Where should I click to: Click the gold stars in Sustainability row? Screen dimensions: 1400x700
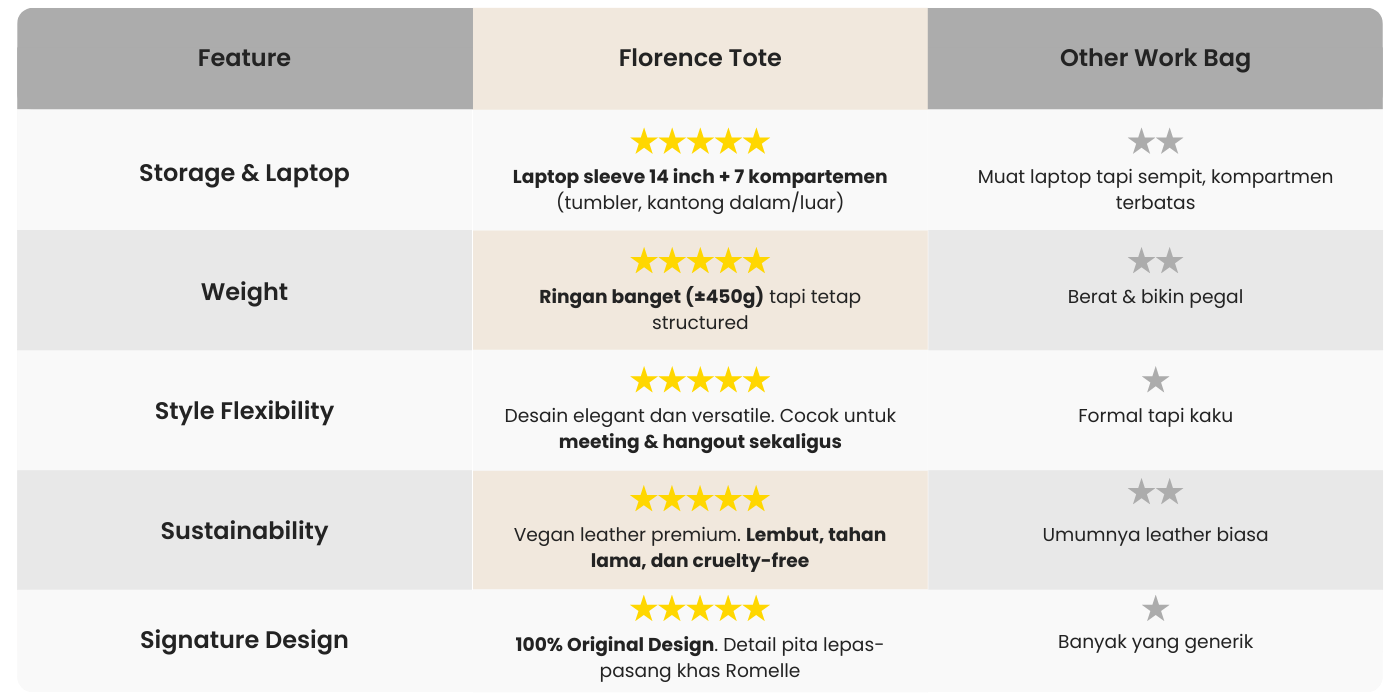(x=700, y=499)
